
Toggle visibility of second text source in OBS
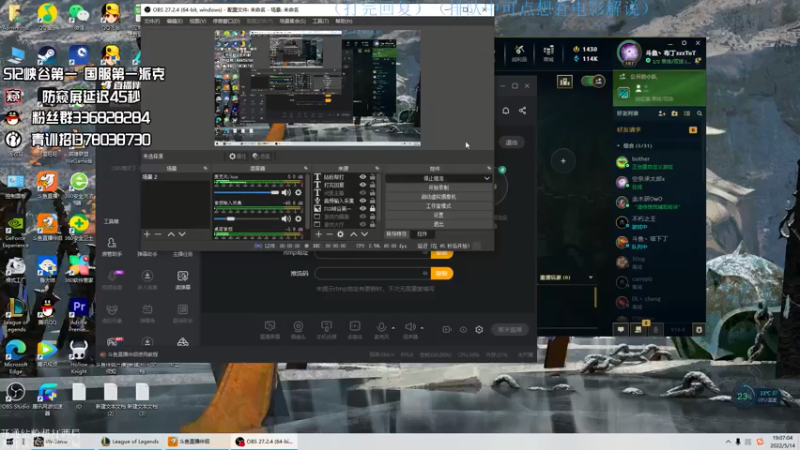point(363,185)
